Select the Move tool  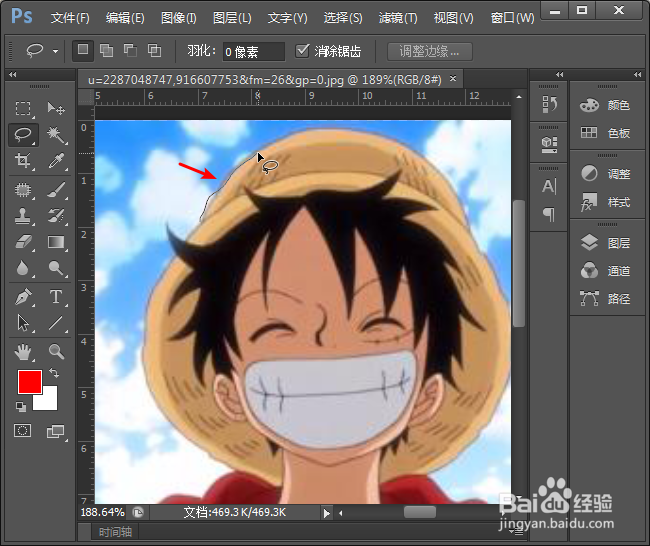(56, 109)
